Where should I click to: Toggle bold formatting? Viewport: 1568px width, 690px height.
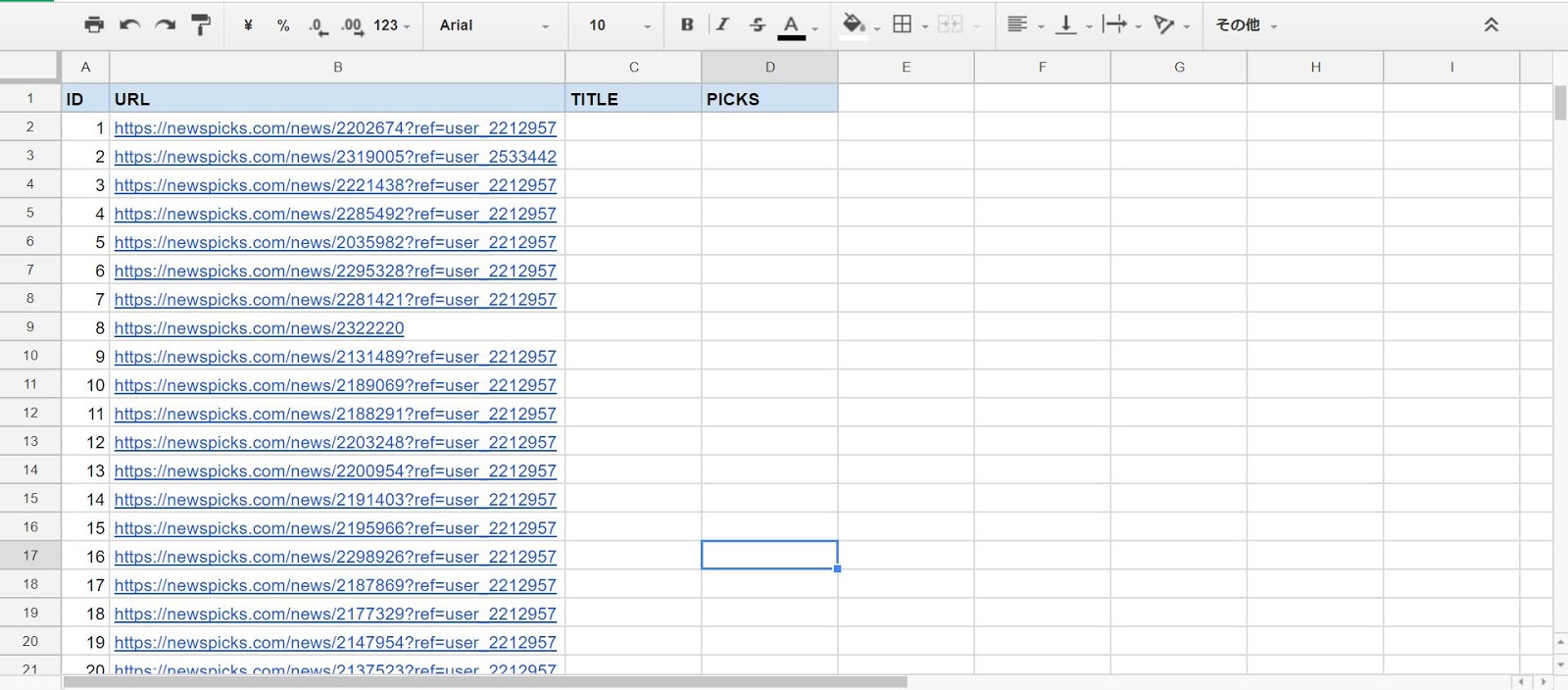[687, 25]
